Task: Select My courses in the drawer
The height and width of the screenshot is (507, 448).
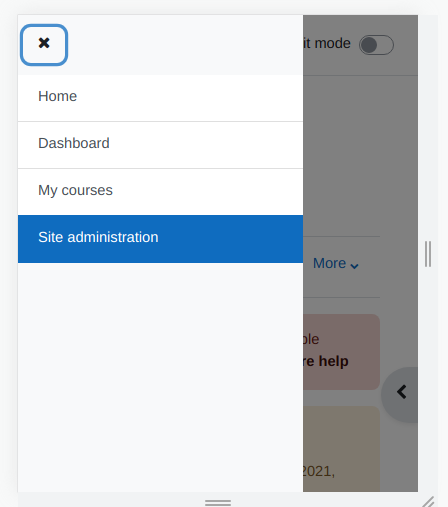Action: tap(160, 192)
